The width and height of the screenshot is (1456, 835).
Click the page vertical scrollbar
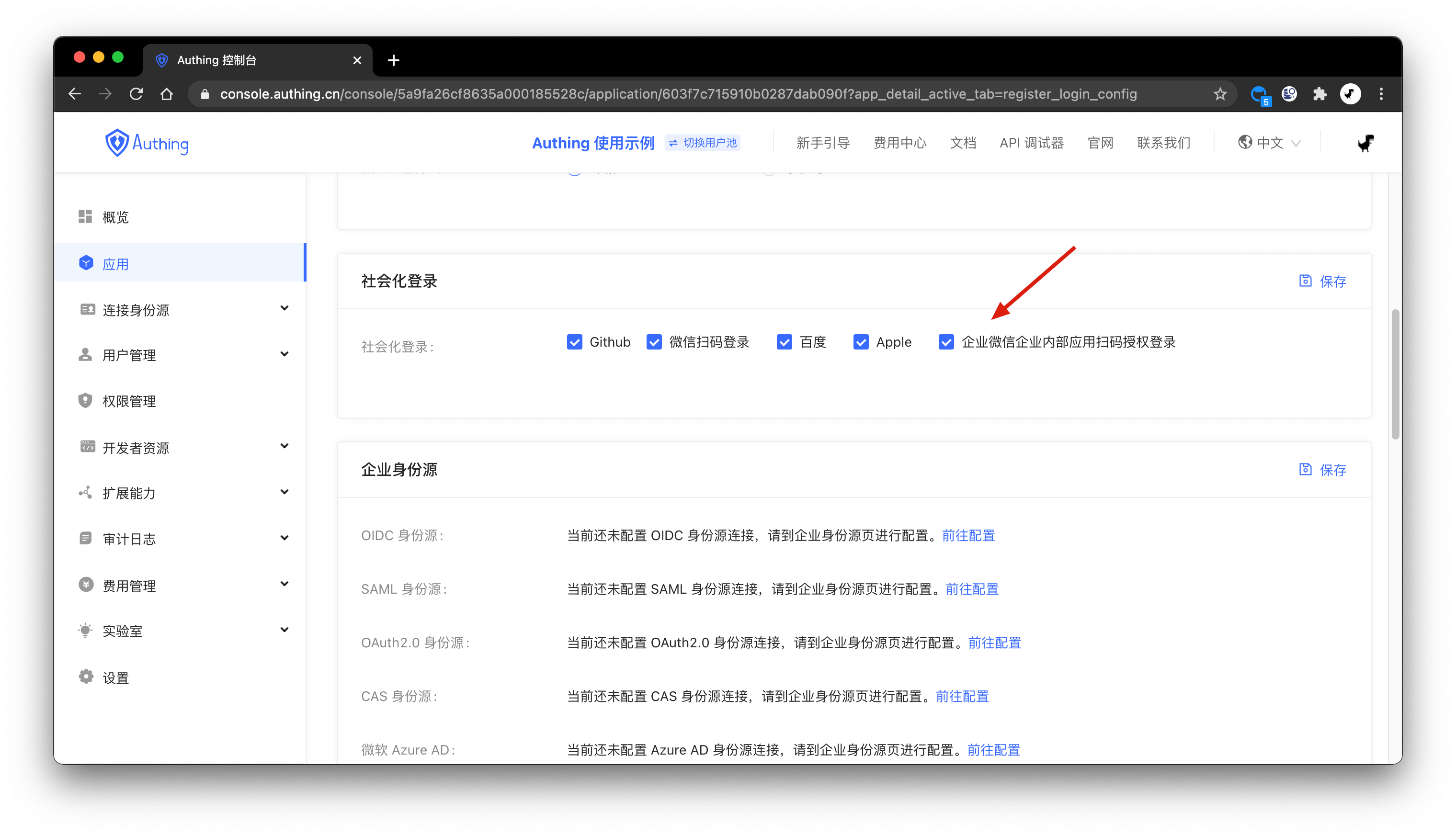coord(1395,375)
